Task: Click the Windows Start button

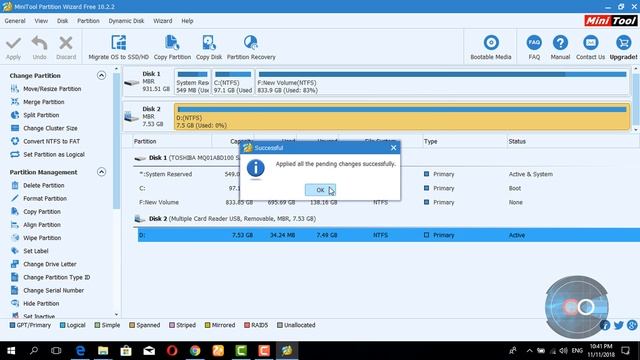Action: 11,350
